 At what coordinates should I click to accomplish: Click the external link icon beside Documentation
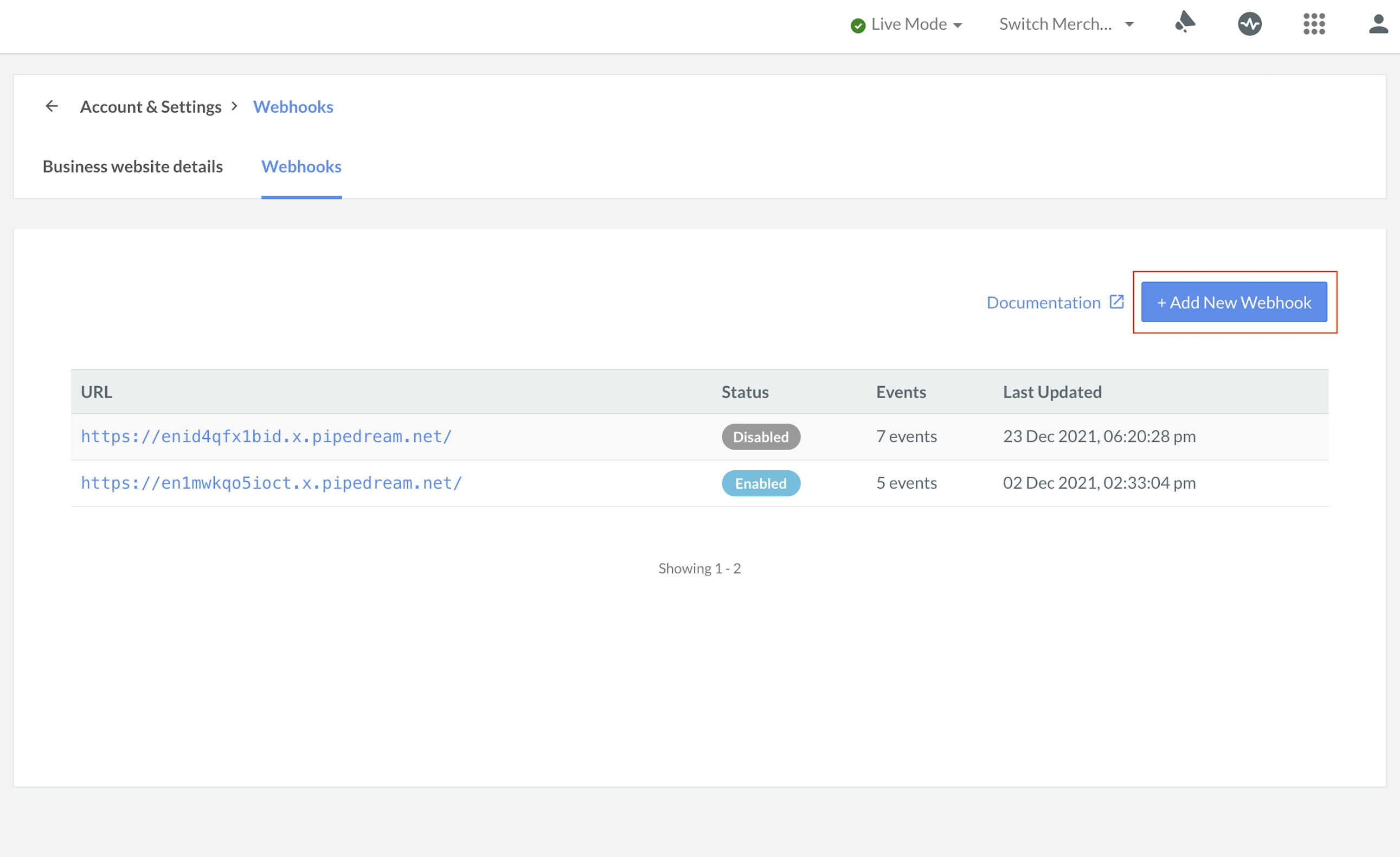(1116, 302)
